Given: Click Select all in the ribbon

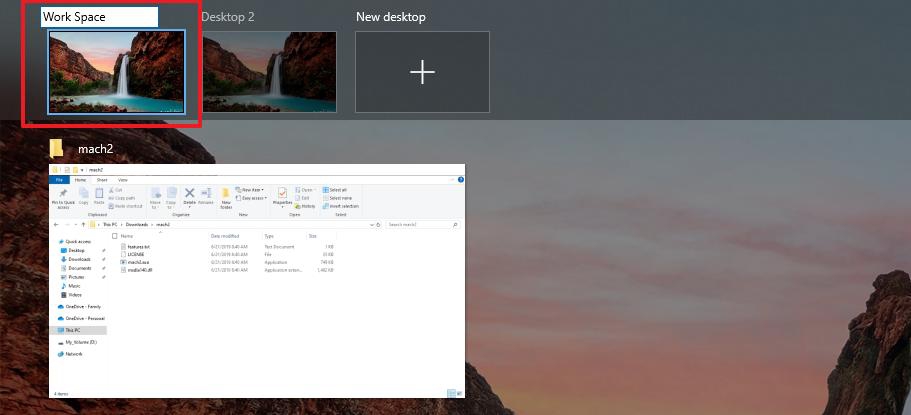Looking at the screenshot, I should [x=336, y=189].
